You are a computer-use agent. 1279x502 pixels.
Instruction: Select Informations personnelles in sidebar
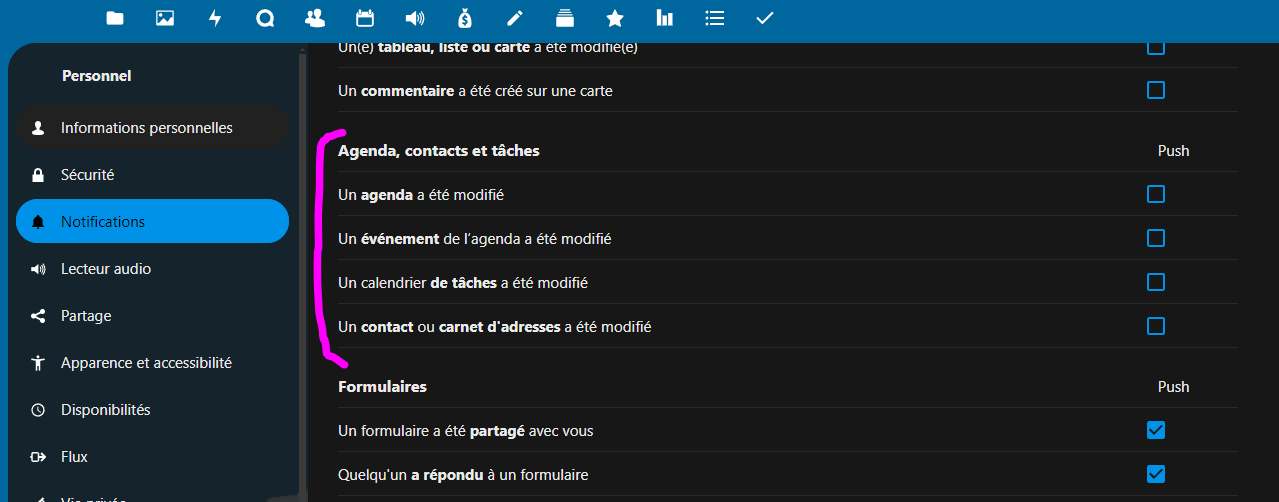click(x=146, y=128)
